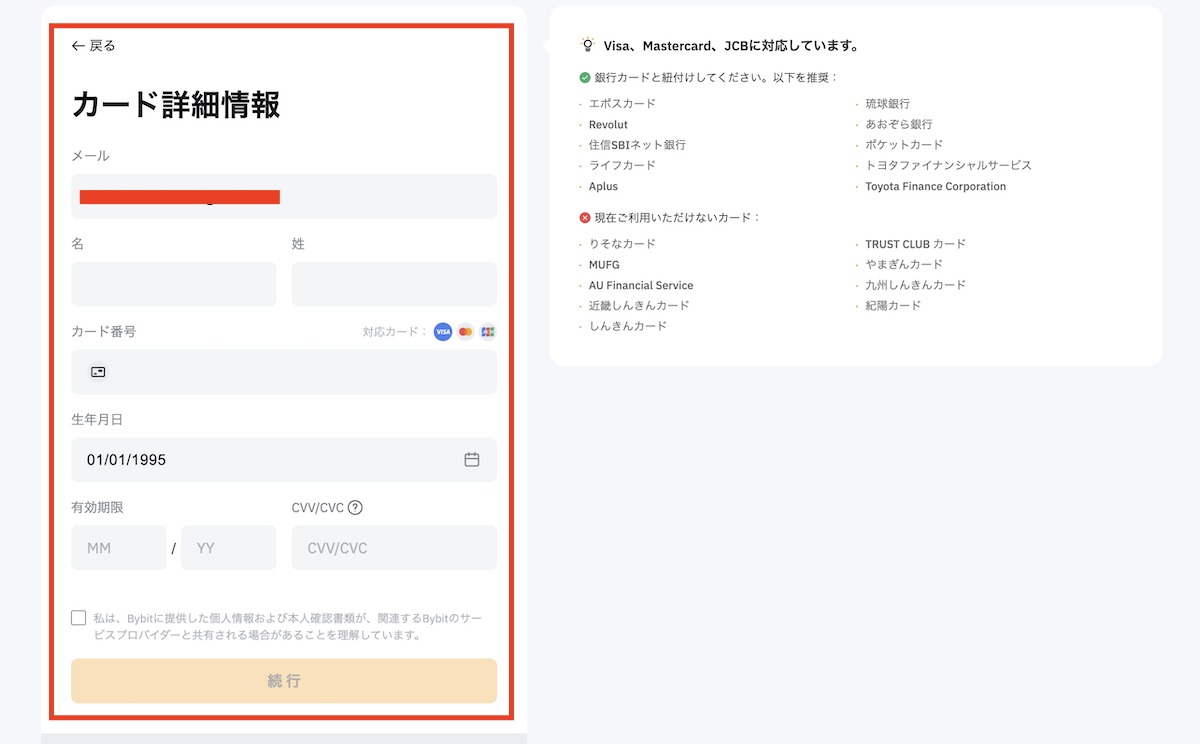Image resolution: width=1200 pixels, height=744 pixels.
Task: Click the カード番号 card number field
Action: pyautogui.click(x=284, y=372)
